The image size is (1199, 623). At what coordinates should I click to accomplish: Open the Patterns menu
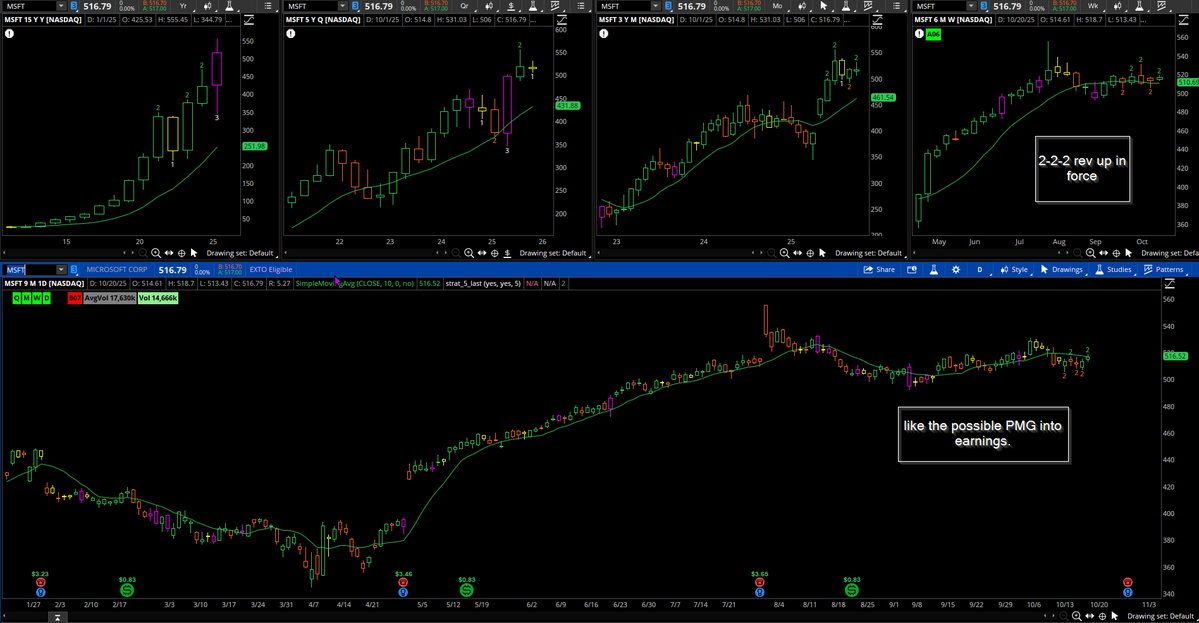pyautogui.click(x=1163, y=269)
